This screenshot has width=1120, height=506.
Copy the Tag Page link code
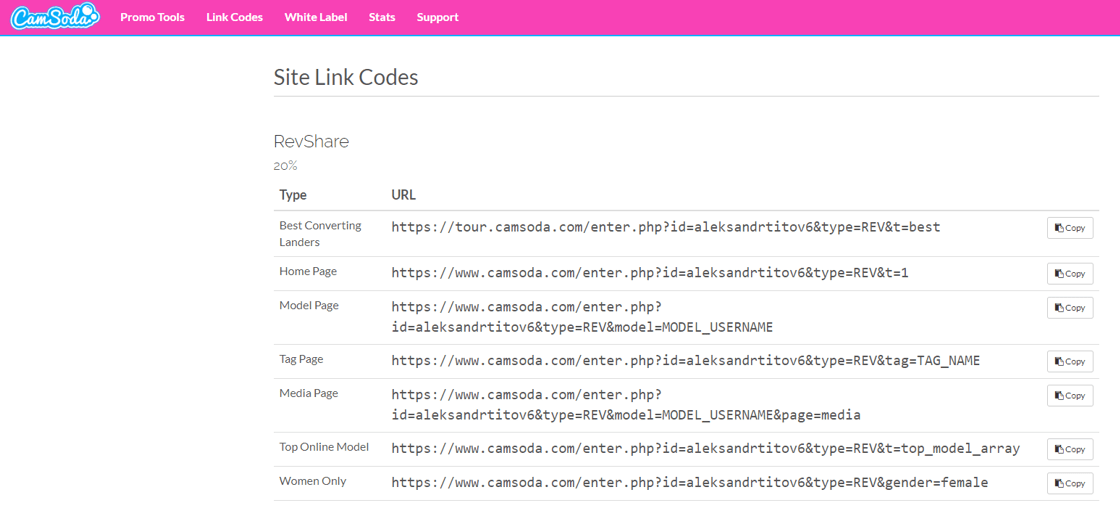pos(1070,362)
